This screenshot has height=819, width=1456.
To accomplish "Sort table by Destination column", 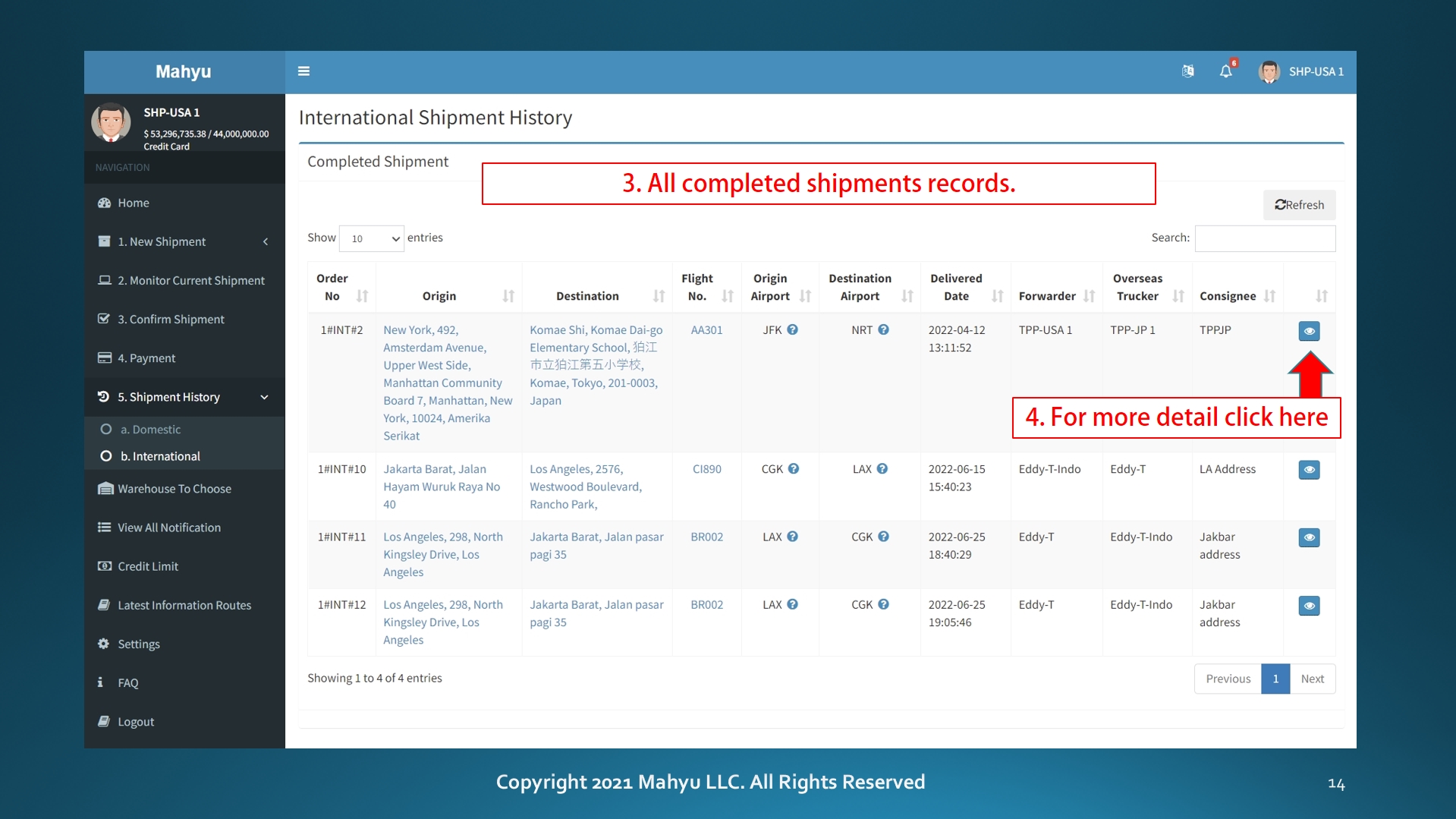I will pos(597,287).
